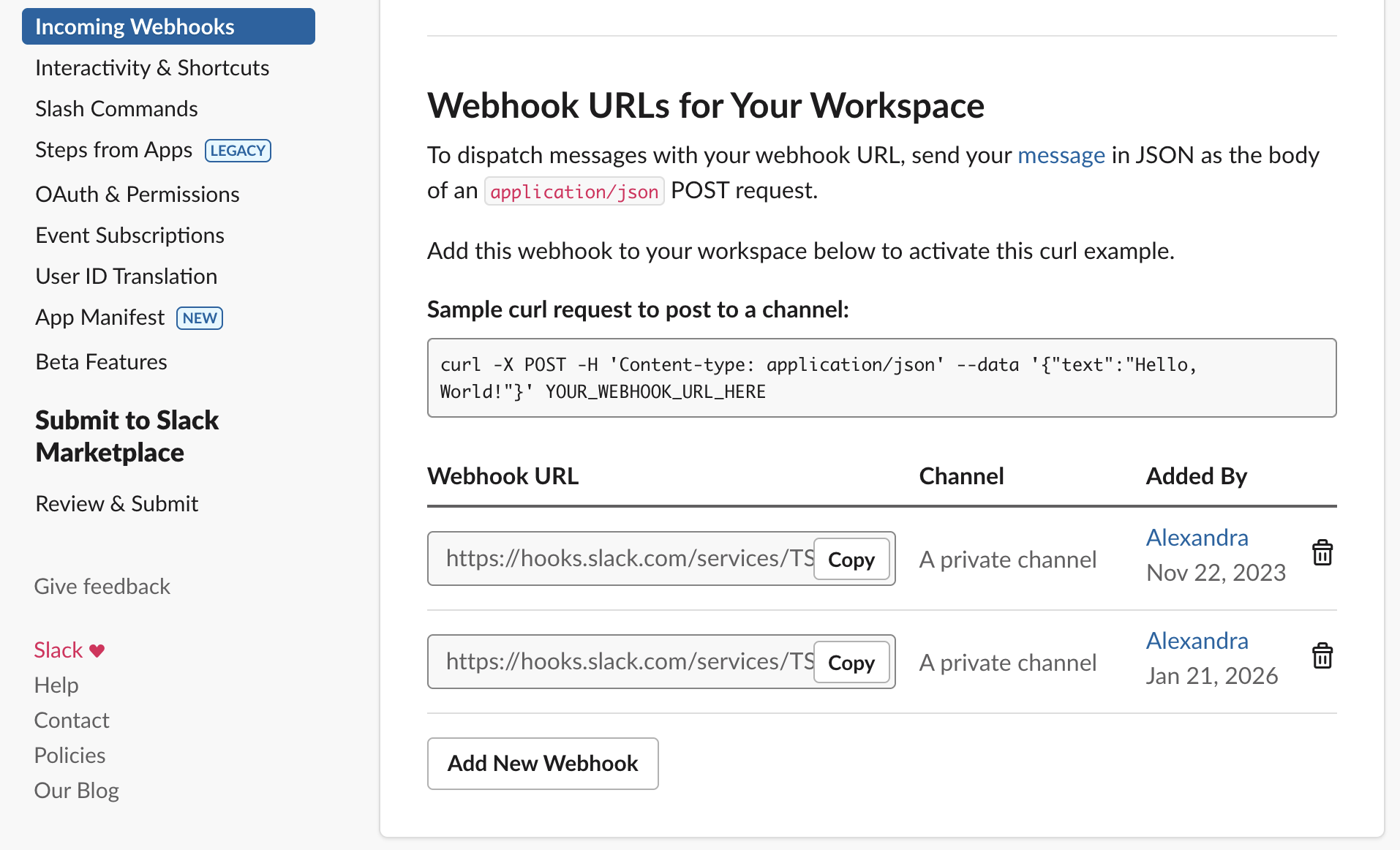
Task: Copy the second webhook URL
Action: tap(851, 662)
